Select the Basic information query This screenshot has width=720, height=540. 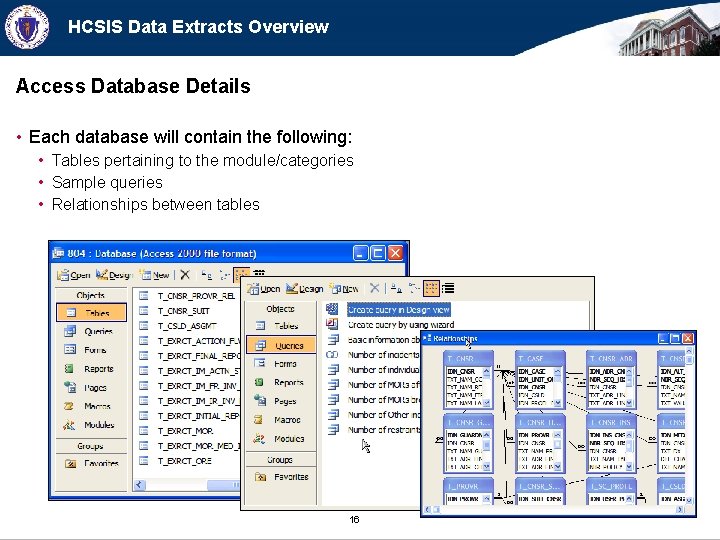tap(383, 340)
